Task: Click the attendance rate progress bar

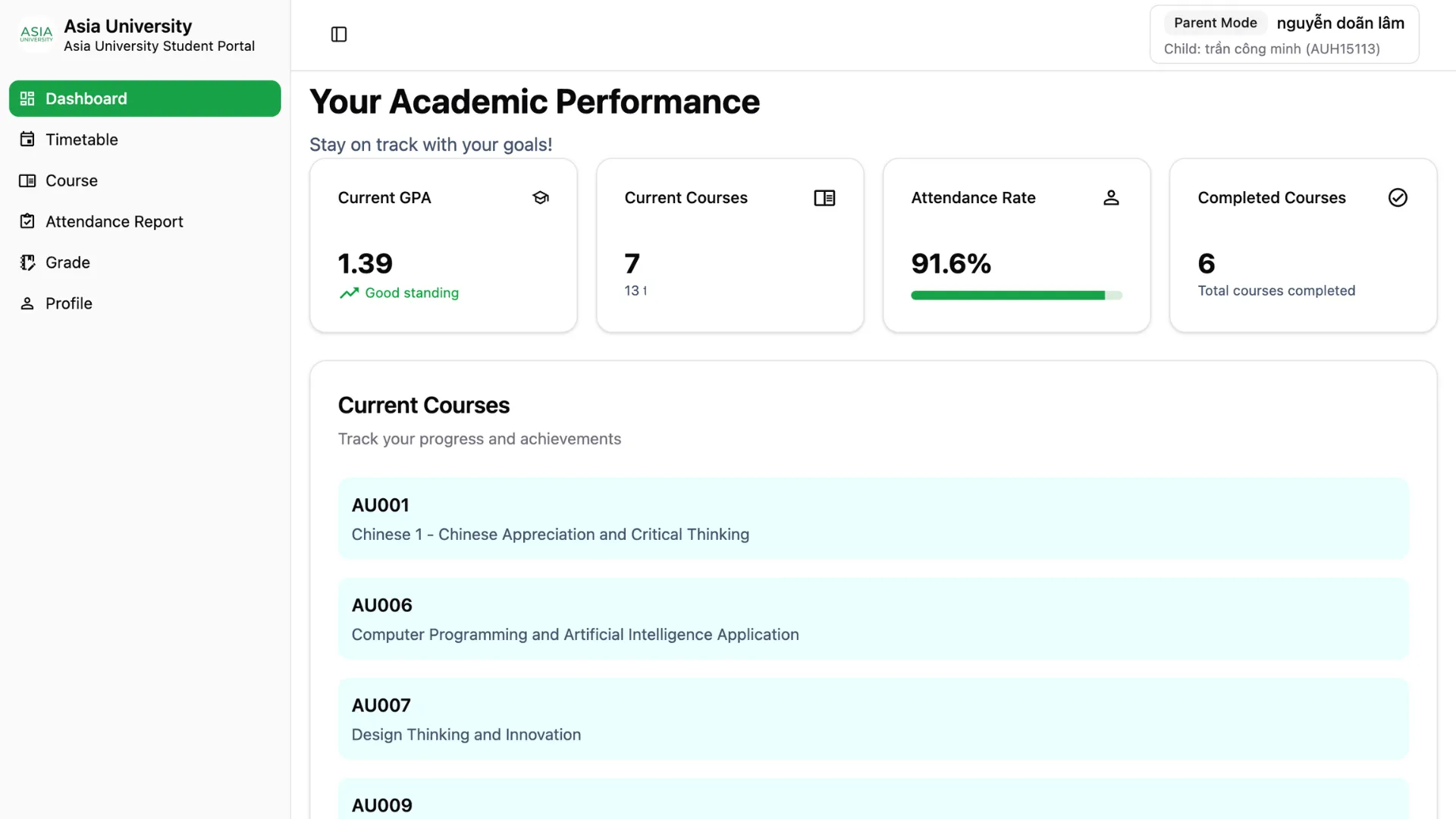Action: (1016, 295)
